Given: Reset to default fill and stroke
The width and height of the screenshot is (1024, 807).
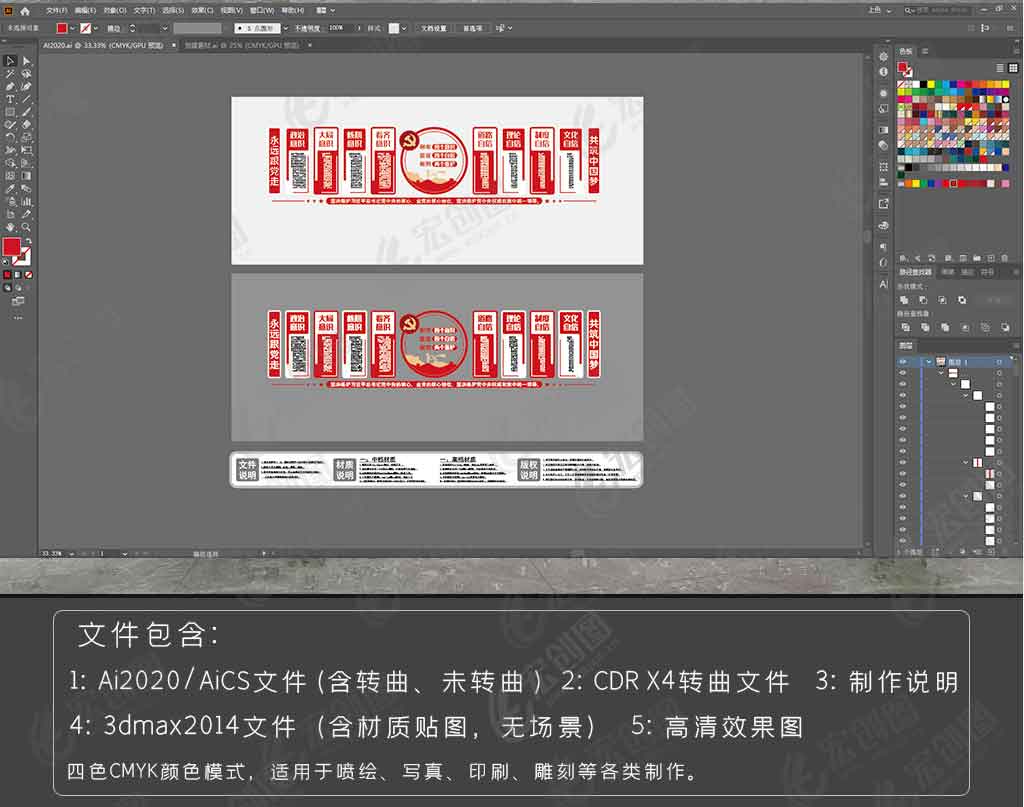Looking at the screenshot, I should (6, 262).
